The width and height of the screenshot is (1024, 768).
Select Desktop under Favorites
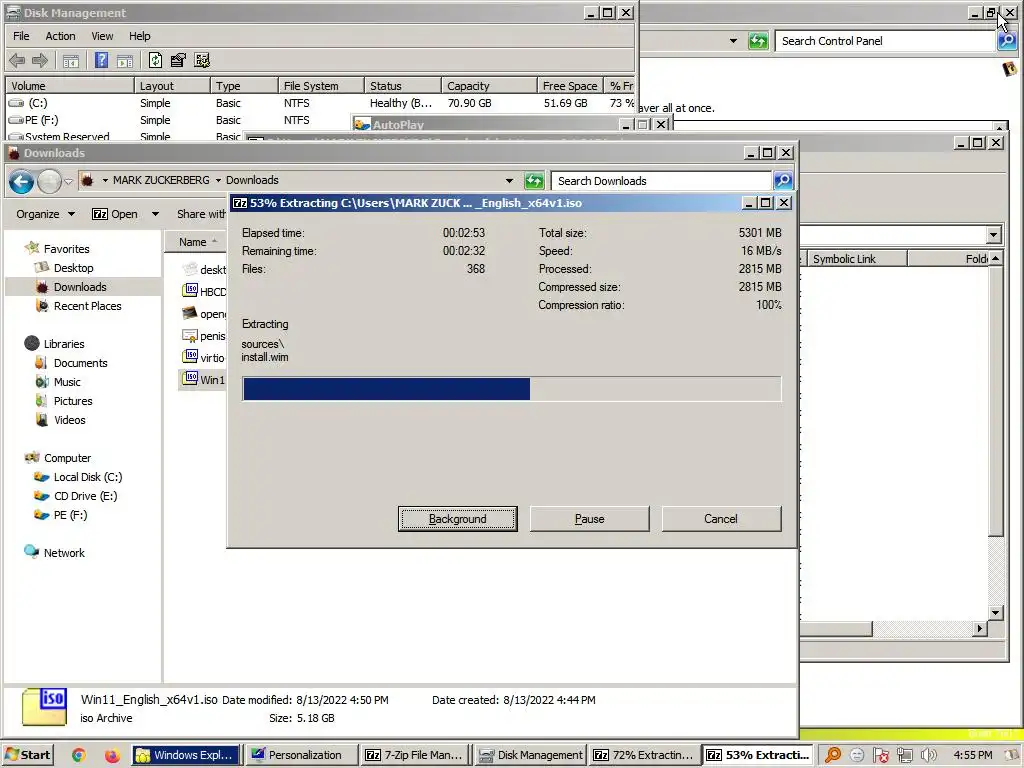[73, 268]
